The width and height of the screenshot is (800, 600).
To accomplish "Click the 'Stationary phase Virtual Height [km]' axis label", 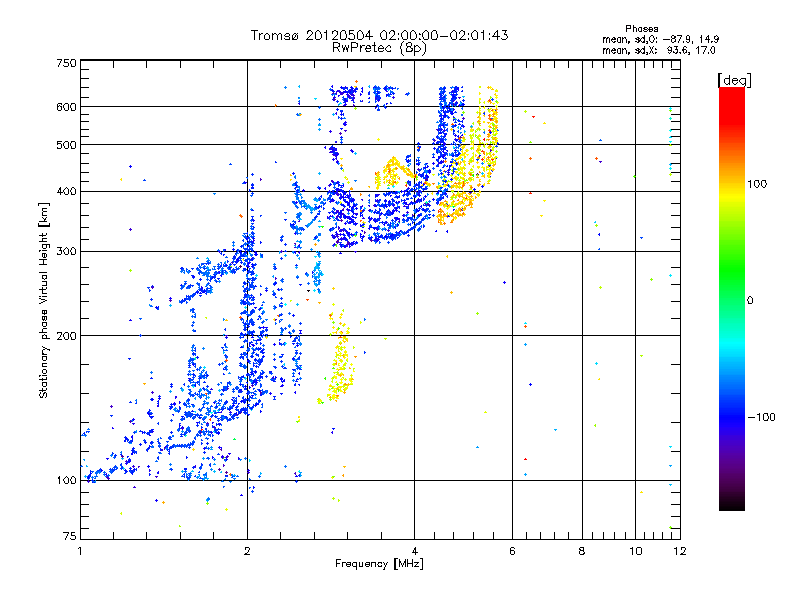I will pos(44,300).
